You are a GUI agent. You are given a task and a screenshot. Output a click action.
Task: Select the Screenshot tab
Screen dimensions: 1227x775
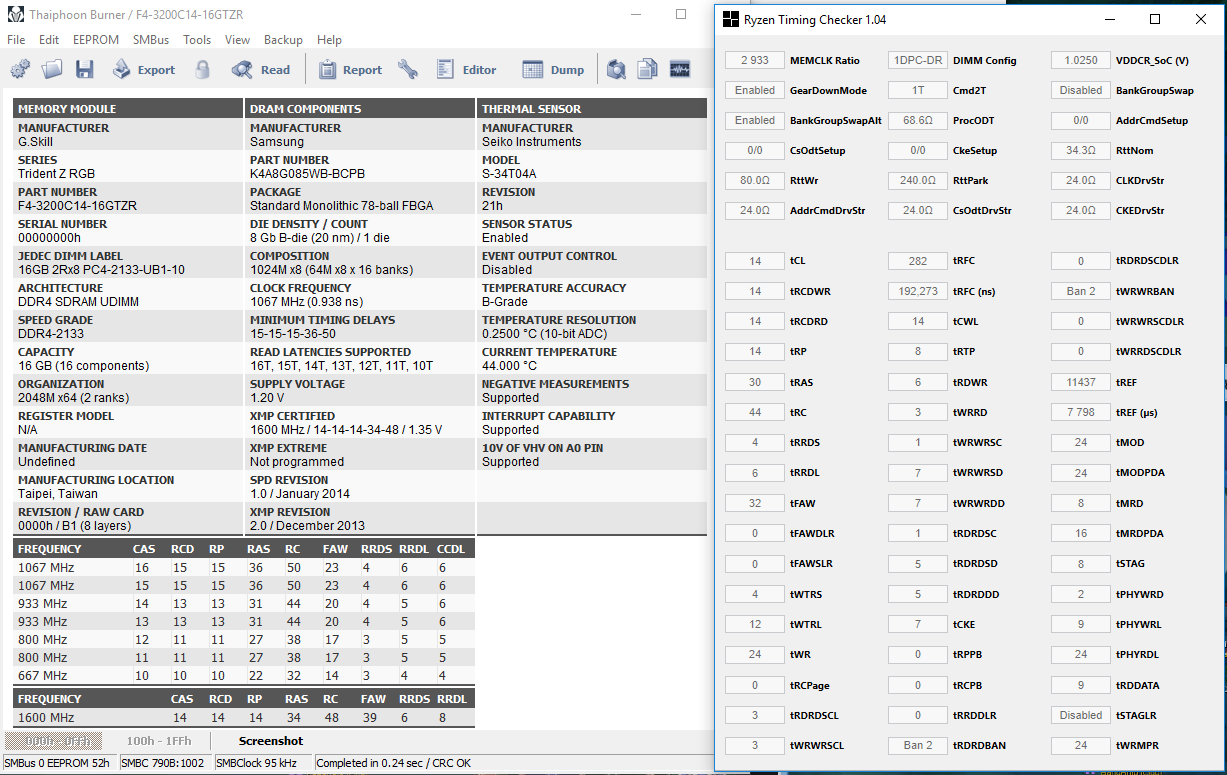coord(271,741)
